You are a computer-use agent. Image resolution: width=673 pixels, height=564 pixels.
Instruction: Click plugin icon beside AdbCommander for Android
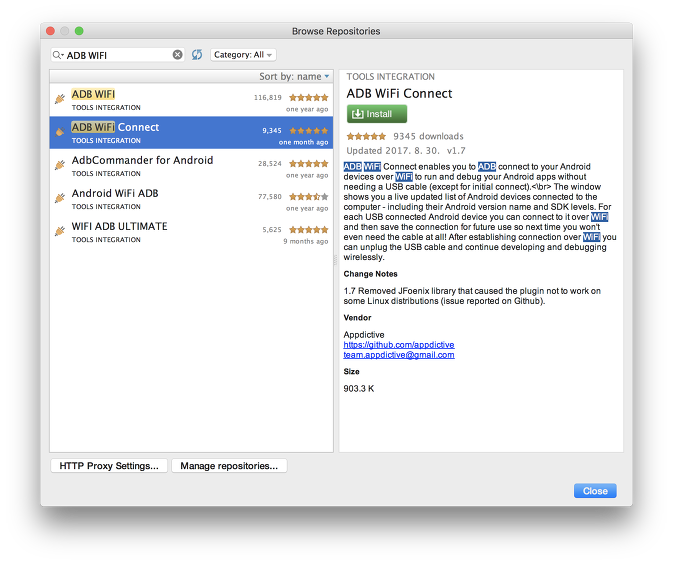point(60,165)
